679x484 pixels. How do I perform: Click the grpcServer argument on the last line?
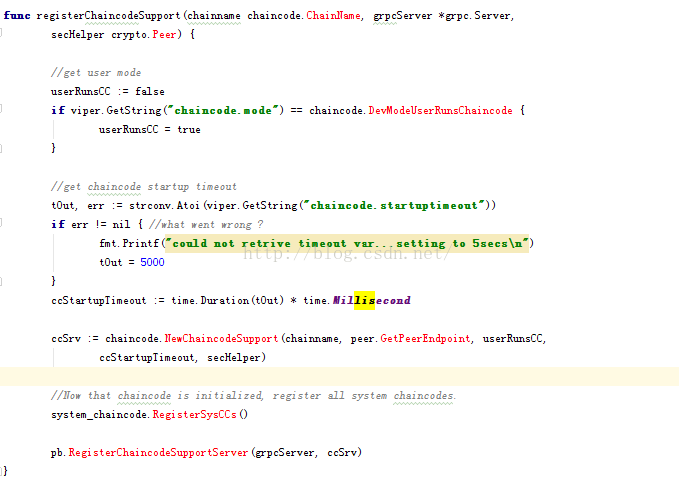click(285, 453)
